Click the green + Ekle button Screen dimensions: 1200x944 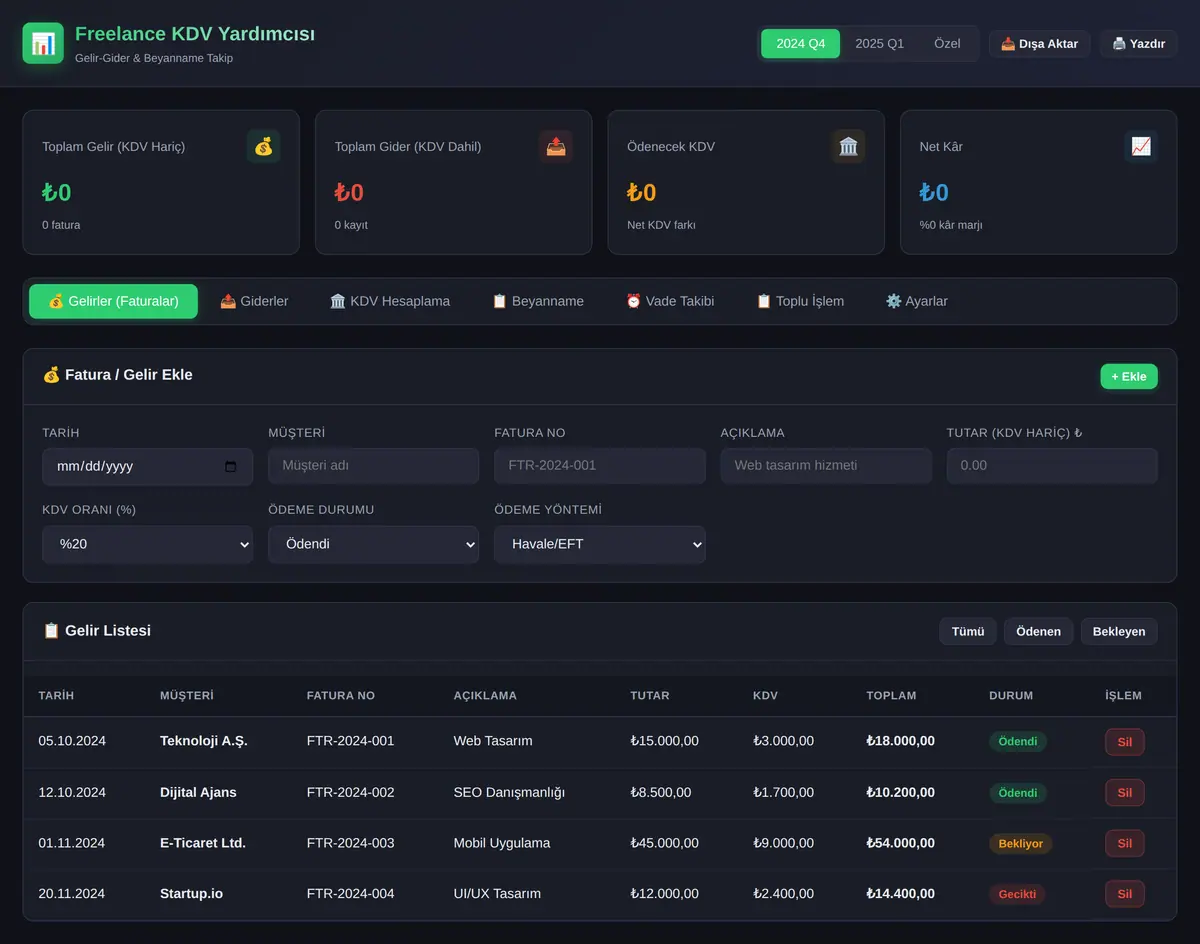point(1129,377)
